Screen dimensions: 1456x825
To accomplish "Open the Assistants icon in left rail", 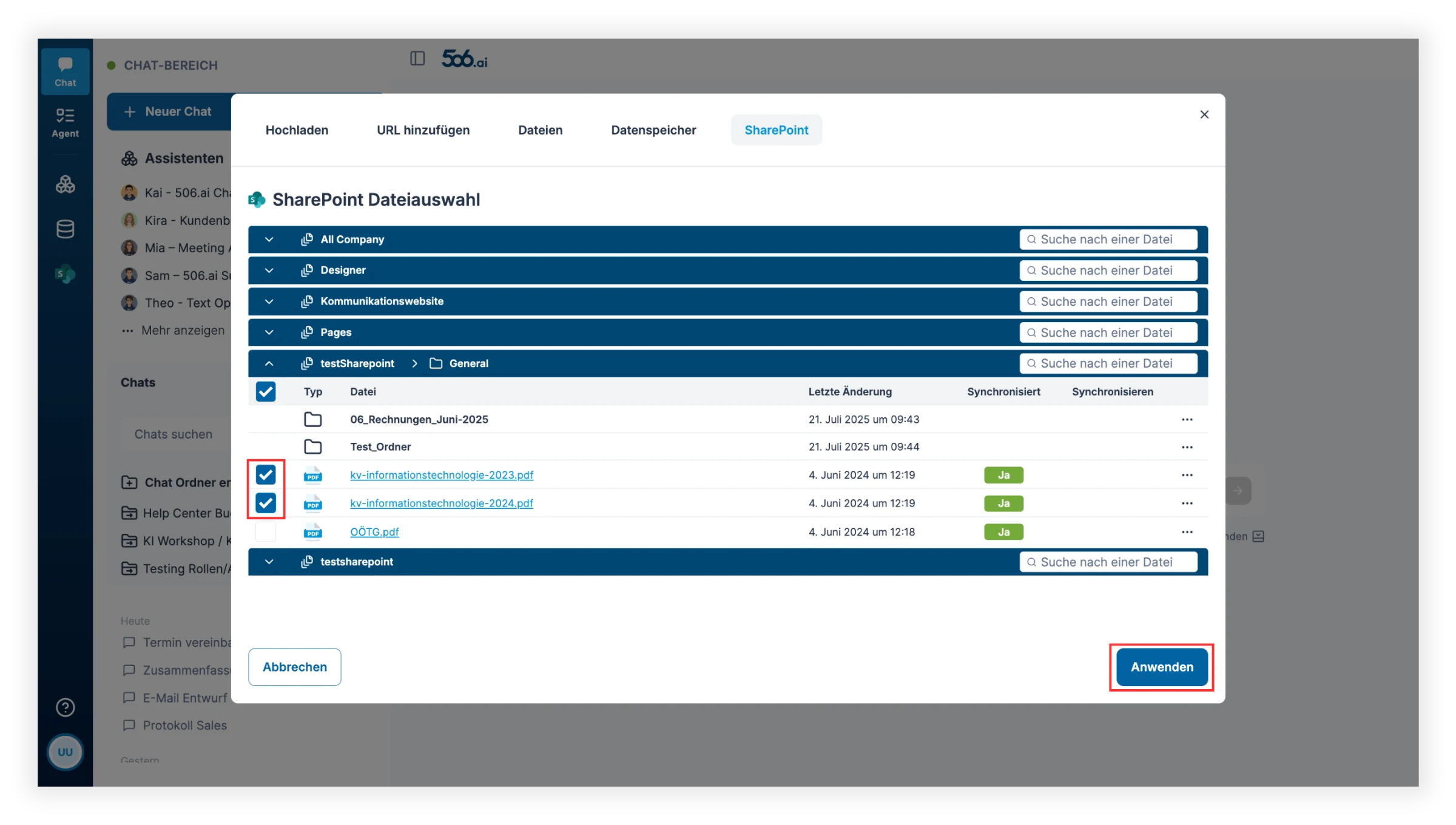I will [65, 184].
